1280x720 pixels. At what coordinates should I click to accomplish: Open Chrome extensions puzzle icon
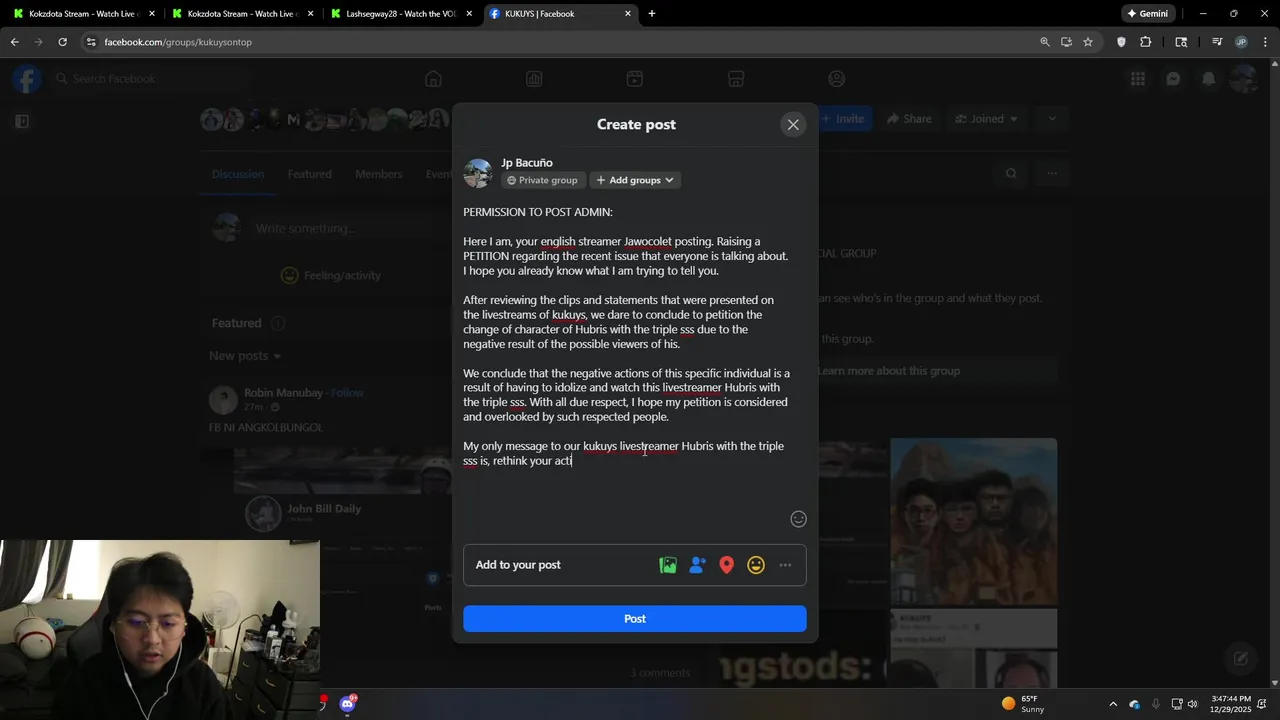pos(1146,42)
